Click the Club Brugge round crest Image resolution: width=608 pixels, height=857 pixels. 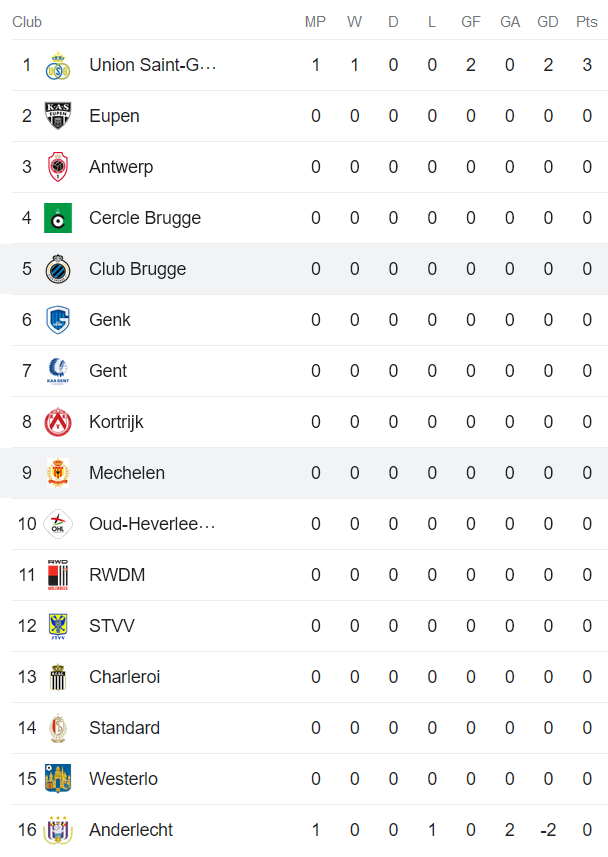coord(58,269)
